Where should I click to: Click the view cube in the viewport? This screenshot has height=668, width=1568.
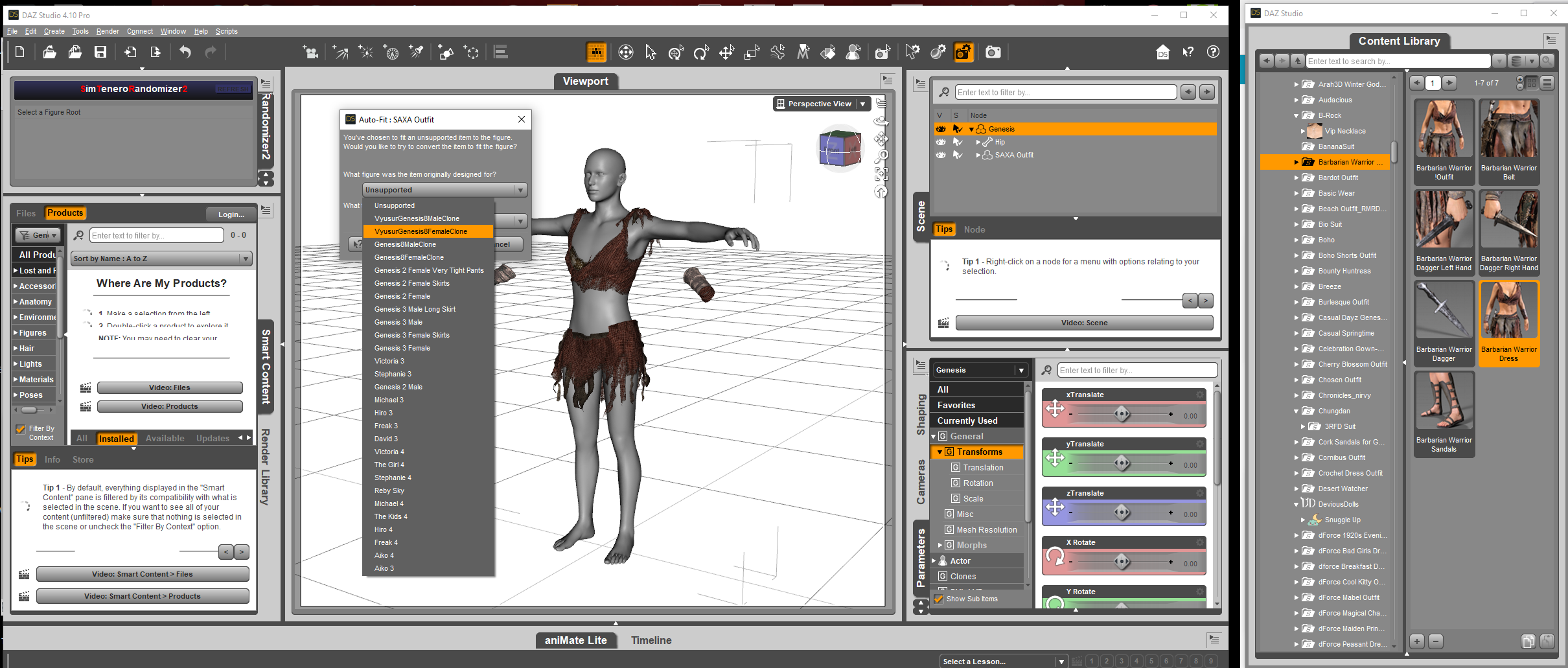[840, 149]
